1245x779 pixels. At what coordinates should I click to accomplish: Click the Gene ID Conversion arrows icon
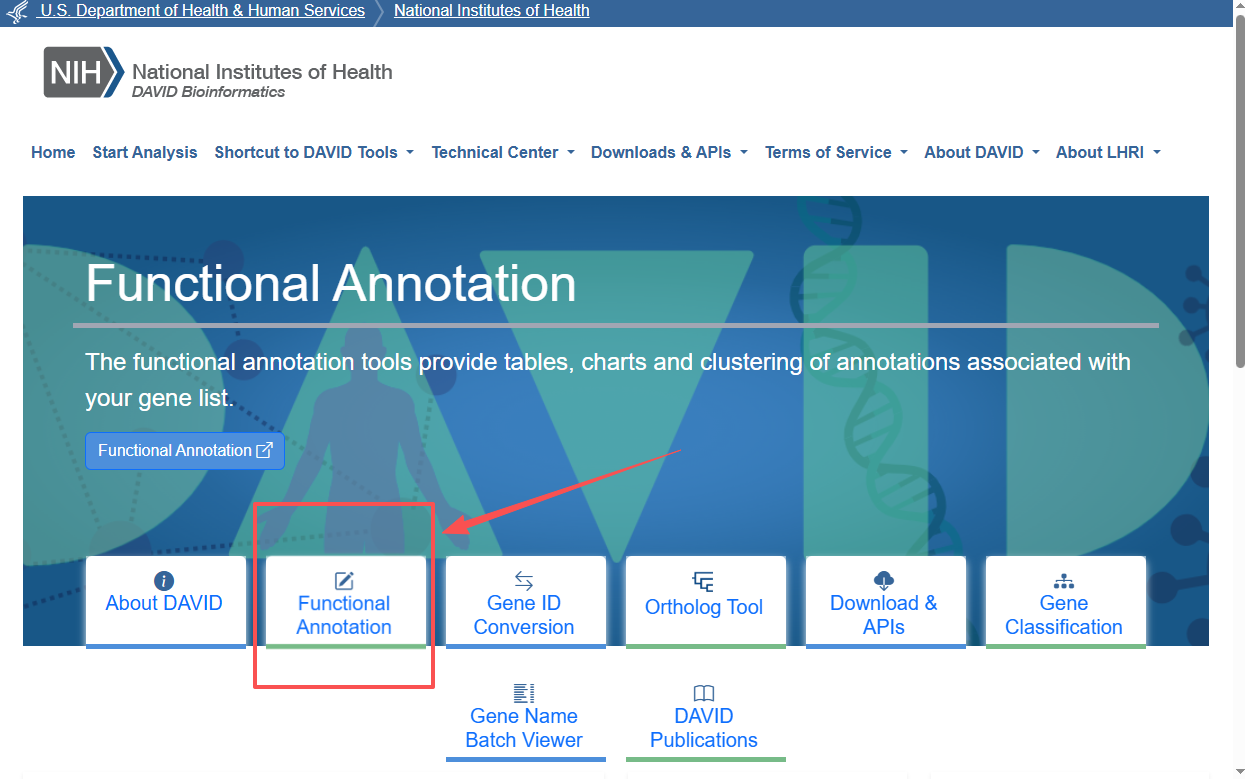(524, 581)
